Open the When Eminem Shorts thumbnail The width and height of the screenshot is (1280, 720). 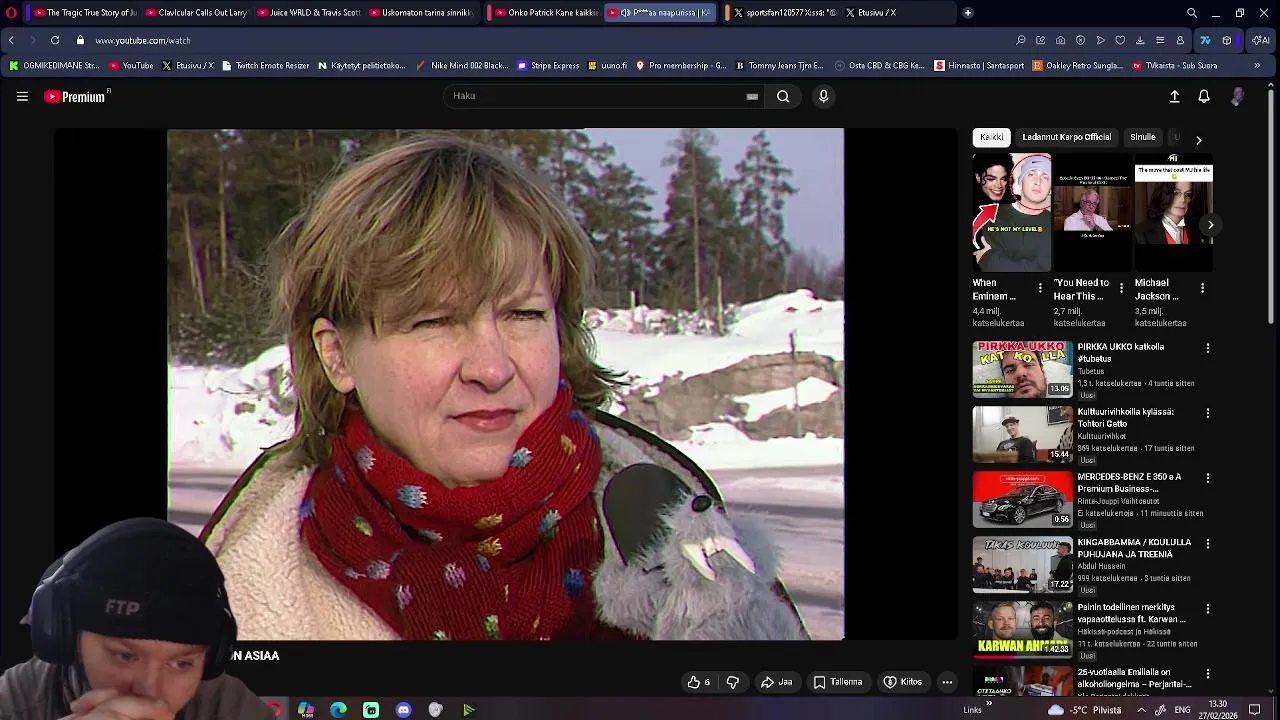pos(1011,212)
